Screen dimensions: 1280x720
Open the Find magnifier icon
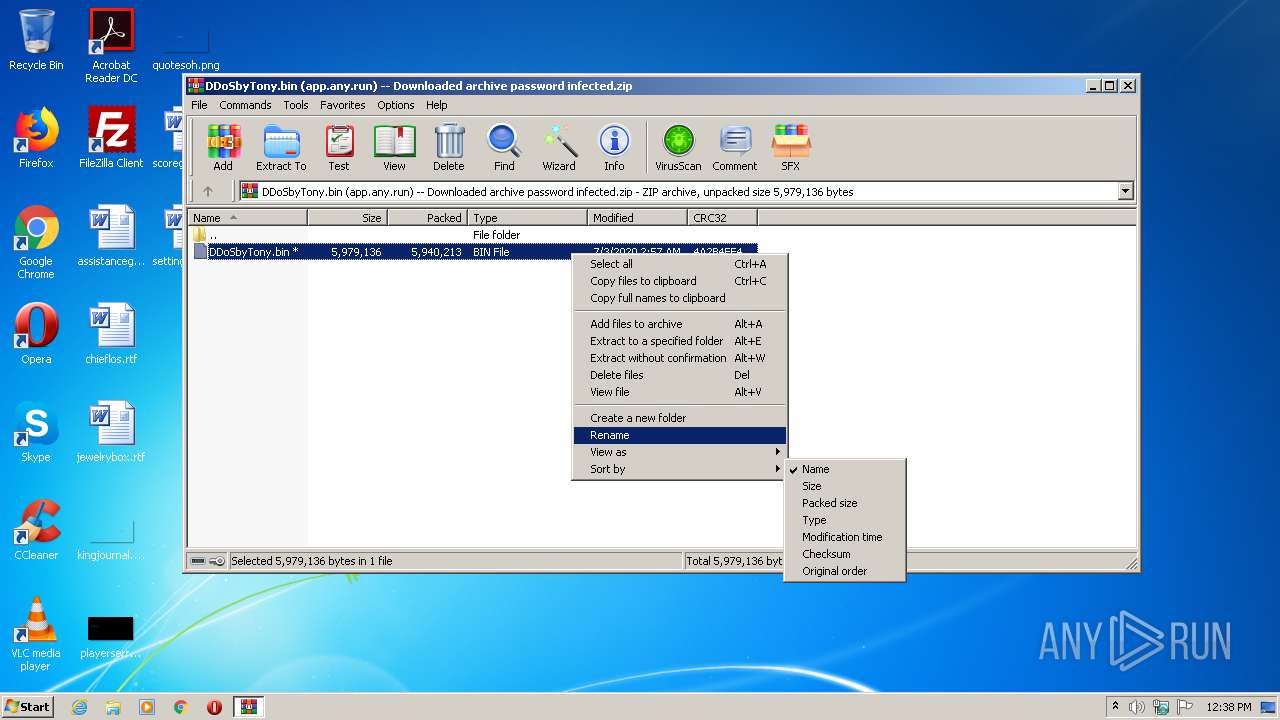pos(504,148)
